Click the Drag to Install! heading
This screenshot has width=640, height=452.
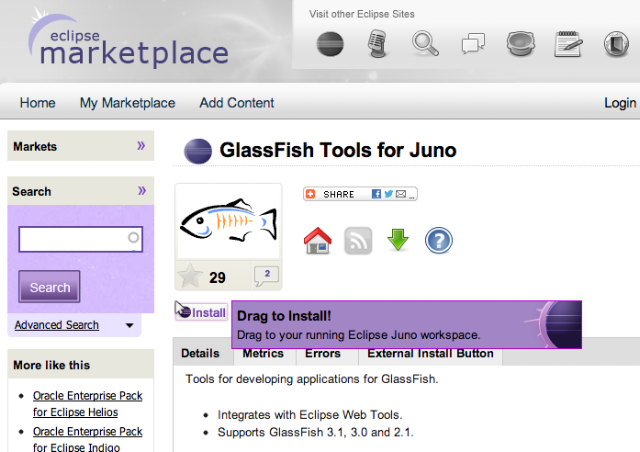(284, 316)
